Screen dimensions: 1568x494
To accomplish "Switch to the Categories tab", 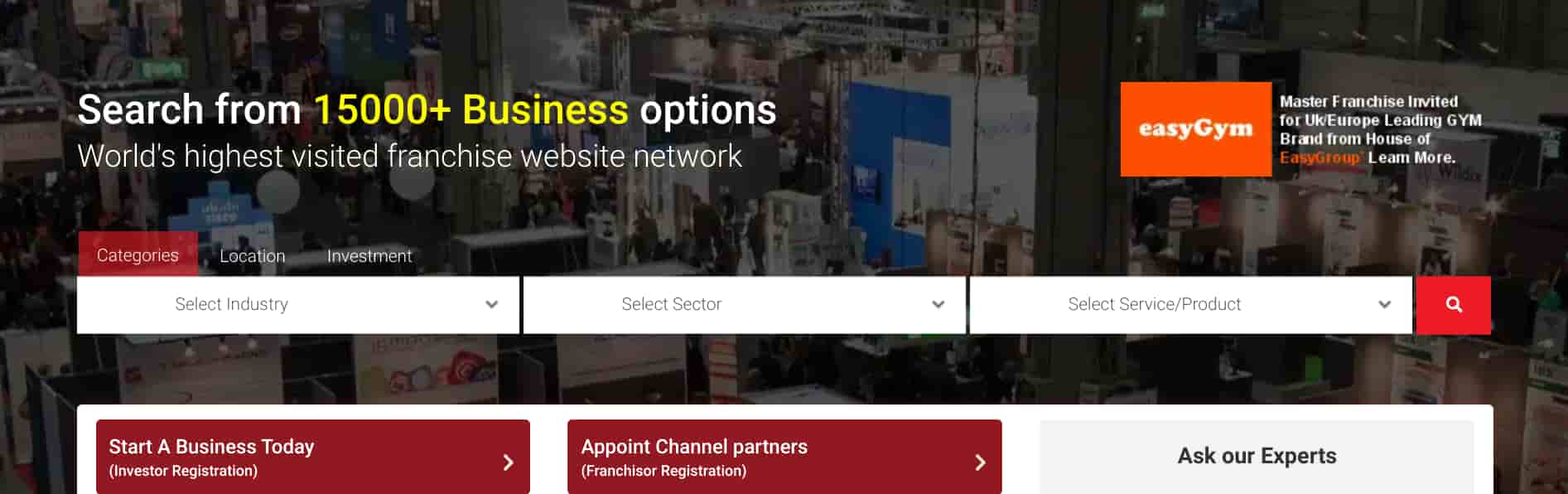I will 138,254.
